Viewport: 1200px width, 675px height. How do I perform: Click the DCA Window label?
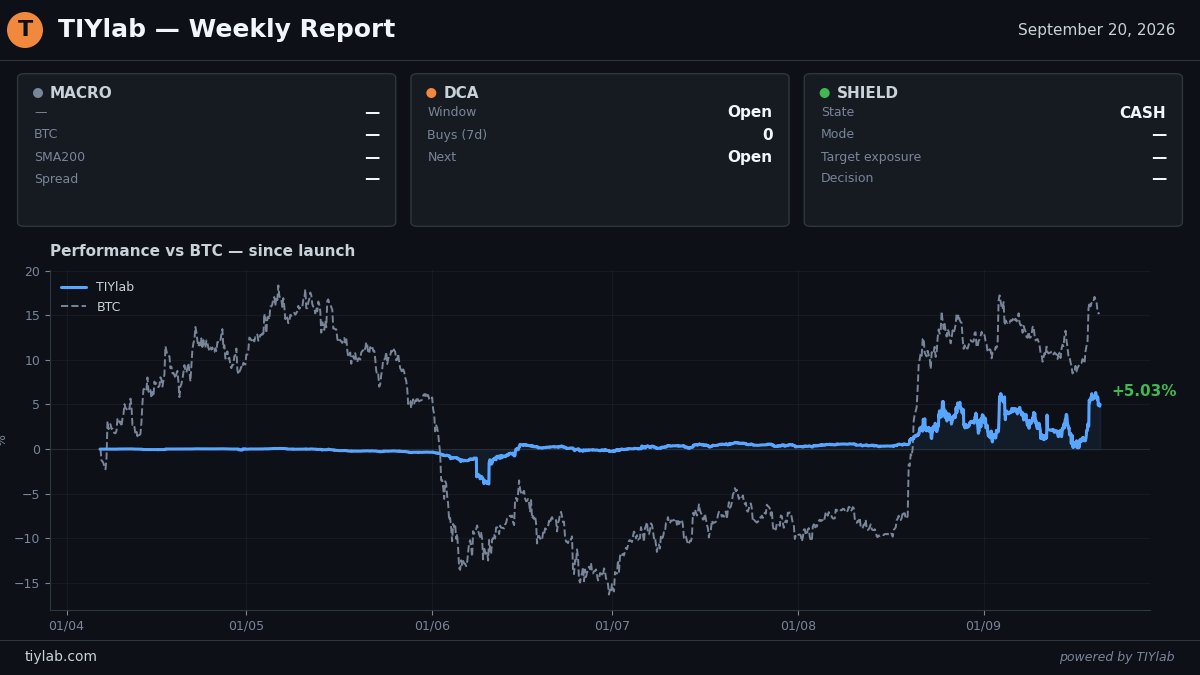[452, 112]
